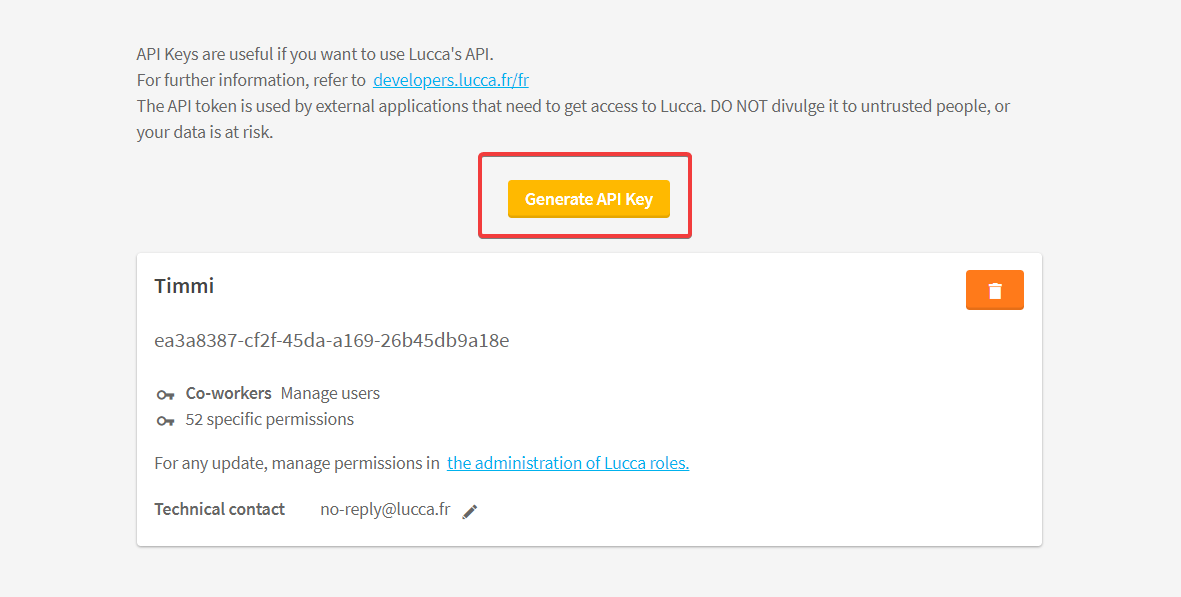The width and height of the screenshot is (1181, 597).
Task: Click the key icon beside 52 specific permissions
Action: coord(165,420)
